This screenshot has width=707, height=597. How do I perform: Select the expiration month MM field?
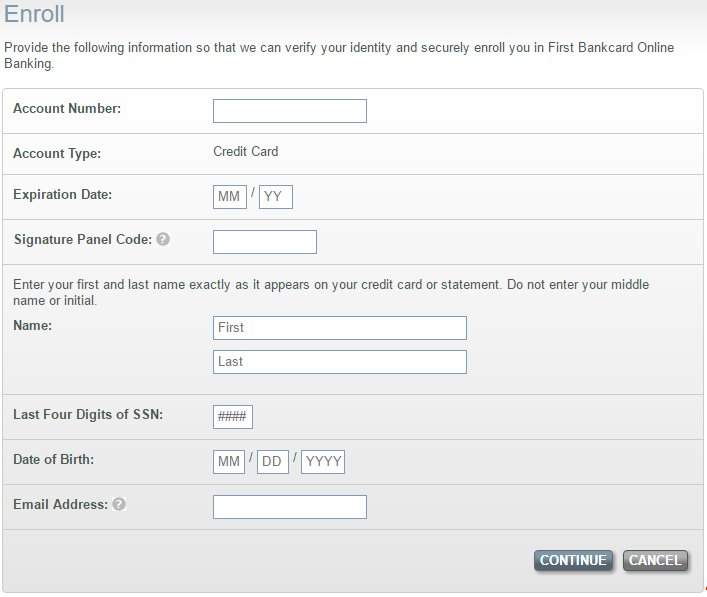(x=230, y=197)
